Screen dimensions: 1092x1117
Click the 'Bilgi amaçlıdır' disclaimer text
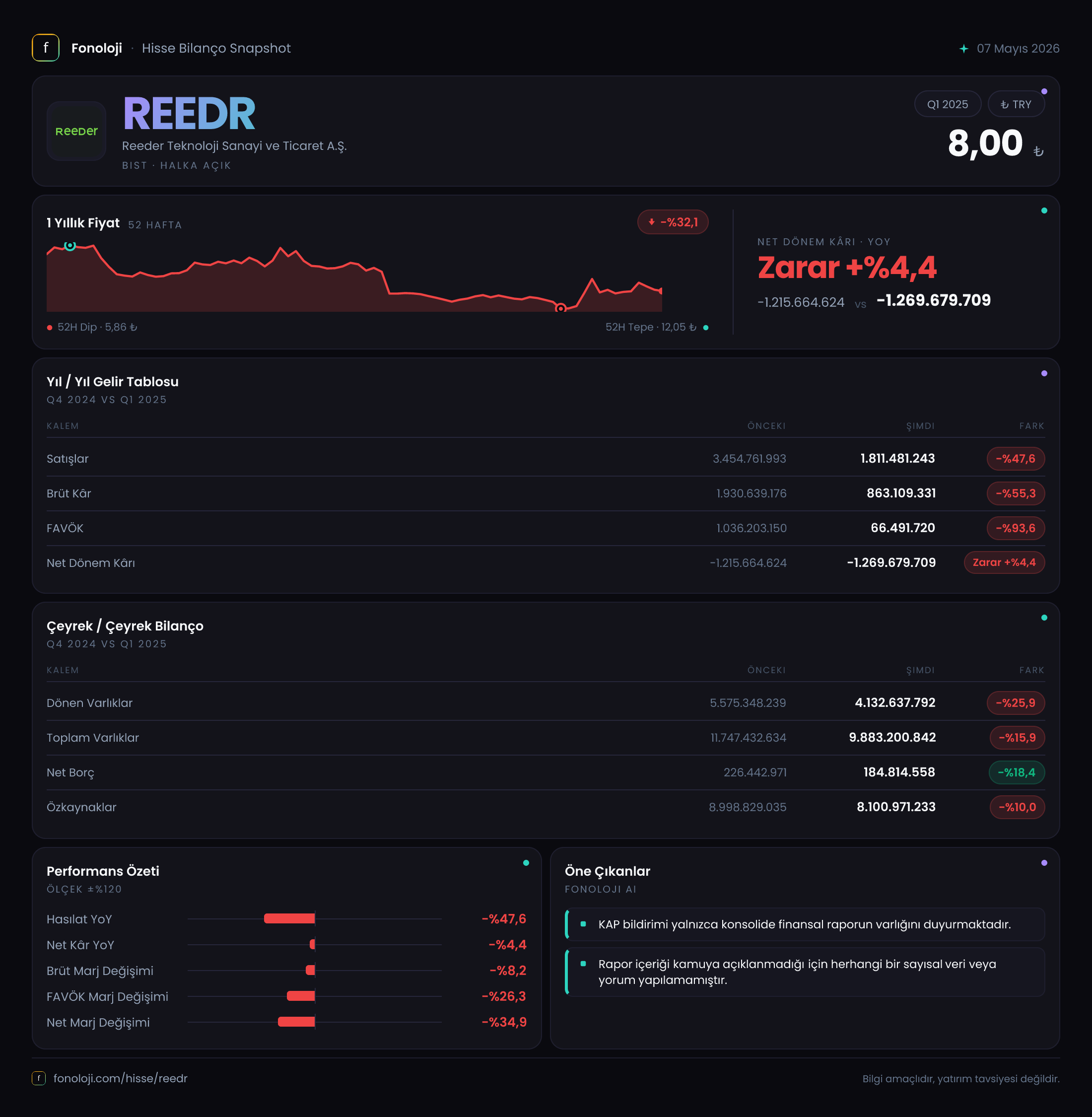coord(960,1079)
